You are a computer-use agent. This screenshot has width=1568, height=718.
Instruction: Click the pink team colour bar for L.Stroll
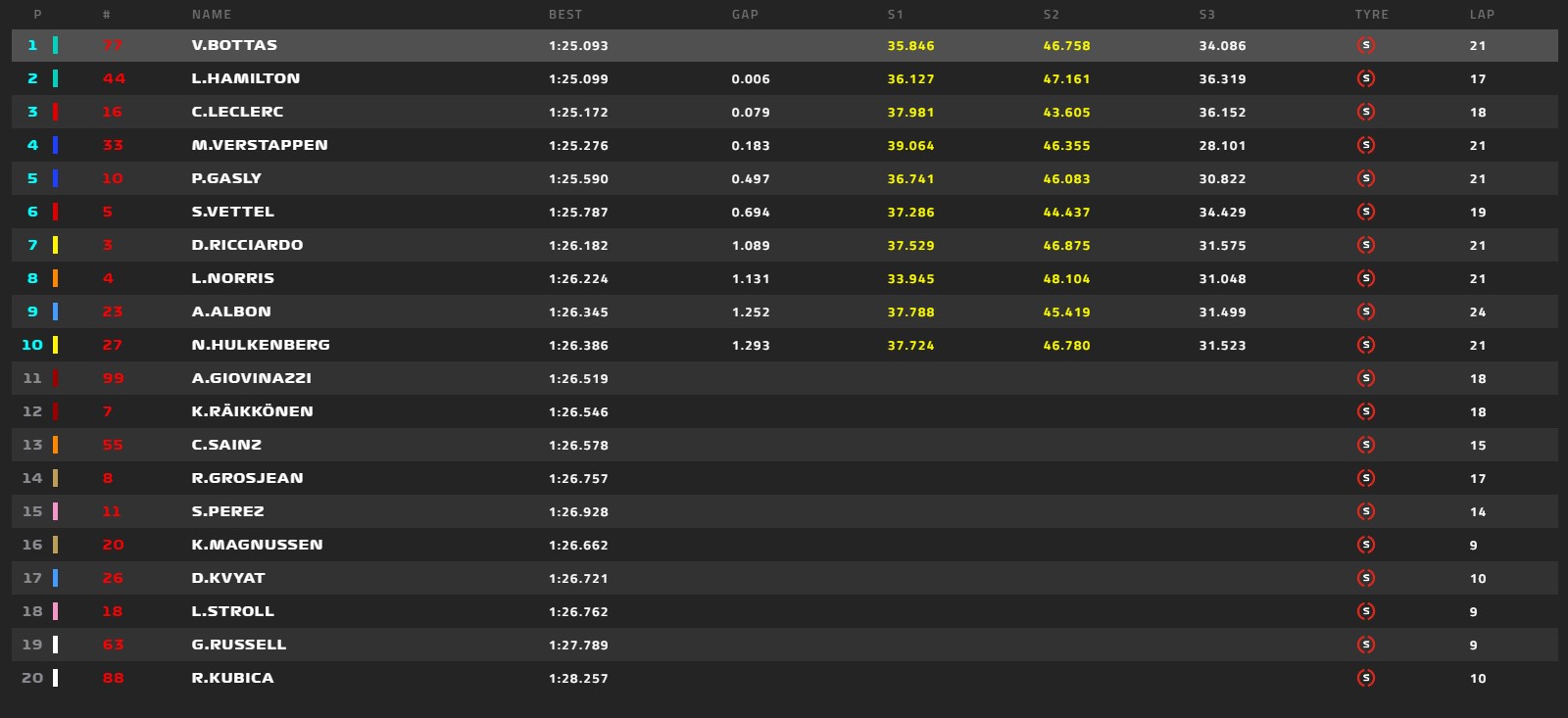point(55,611)
